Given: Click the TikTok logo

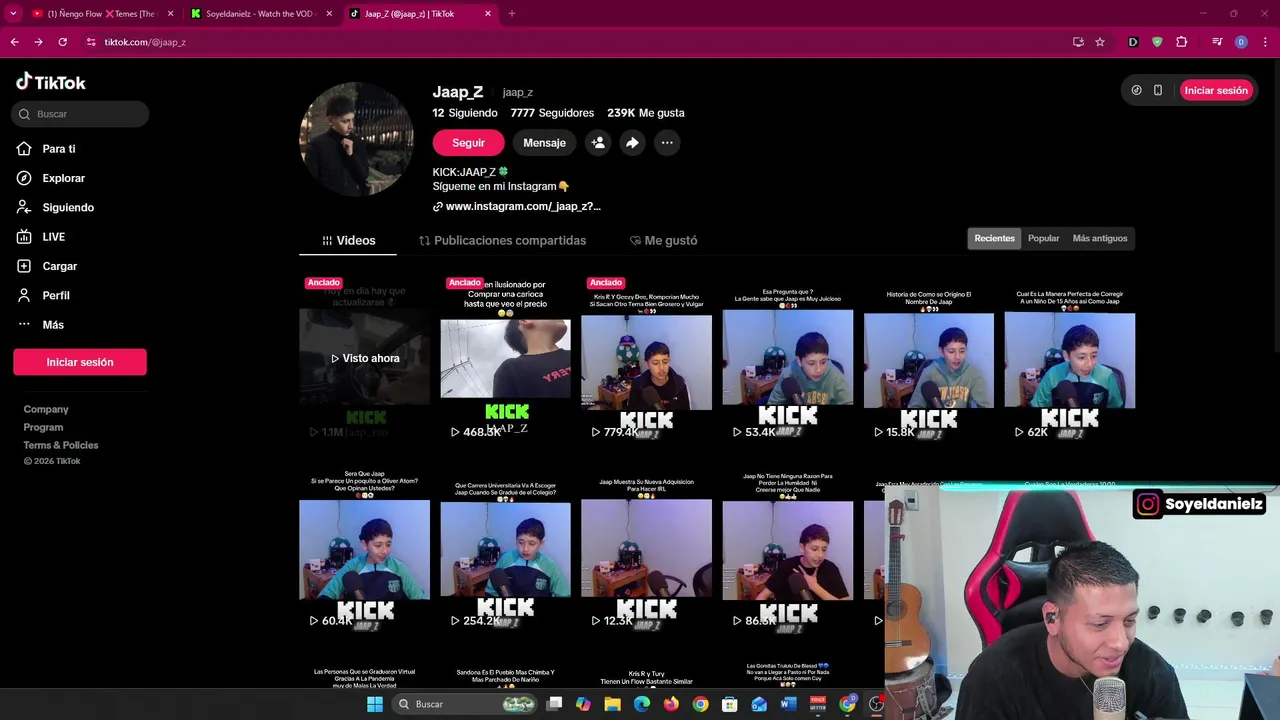Looking at the screenshot, I should click(51, 82).
